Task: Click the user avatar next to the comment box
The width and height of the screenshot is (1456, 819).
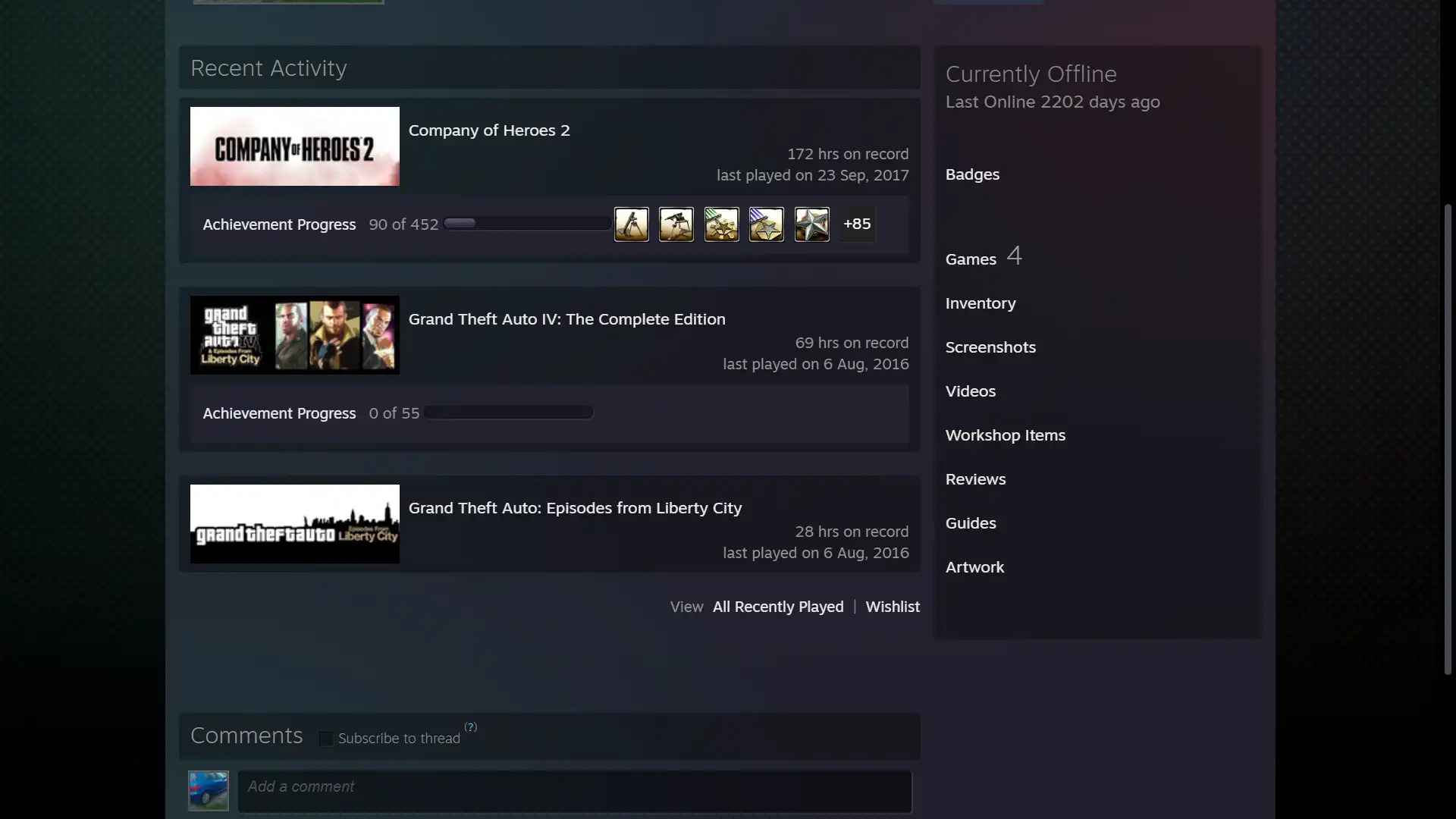Action: click(209, 791)
